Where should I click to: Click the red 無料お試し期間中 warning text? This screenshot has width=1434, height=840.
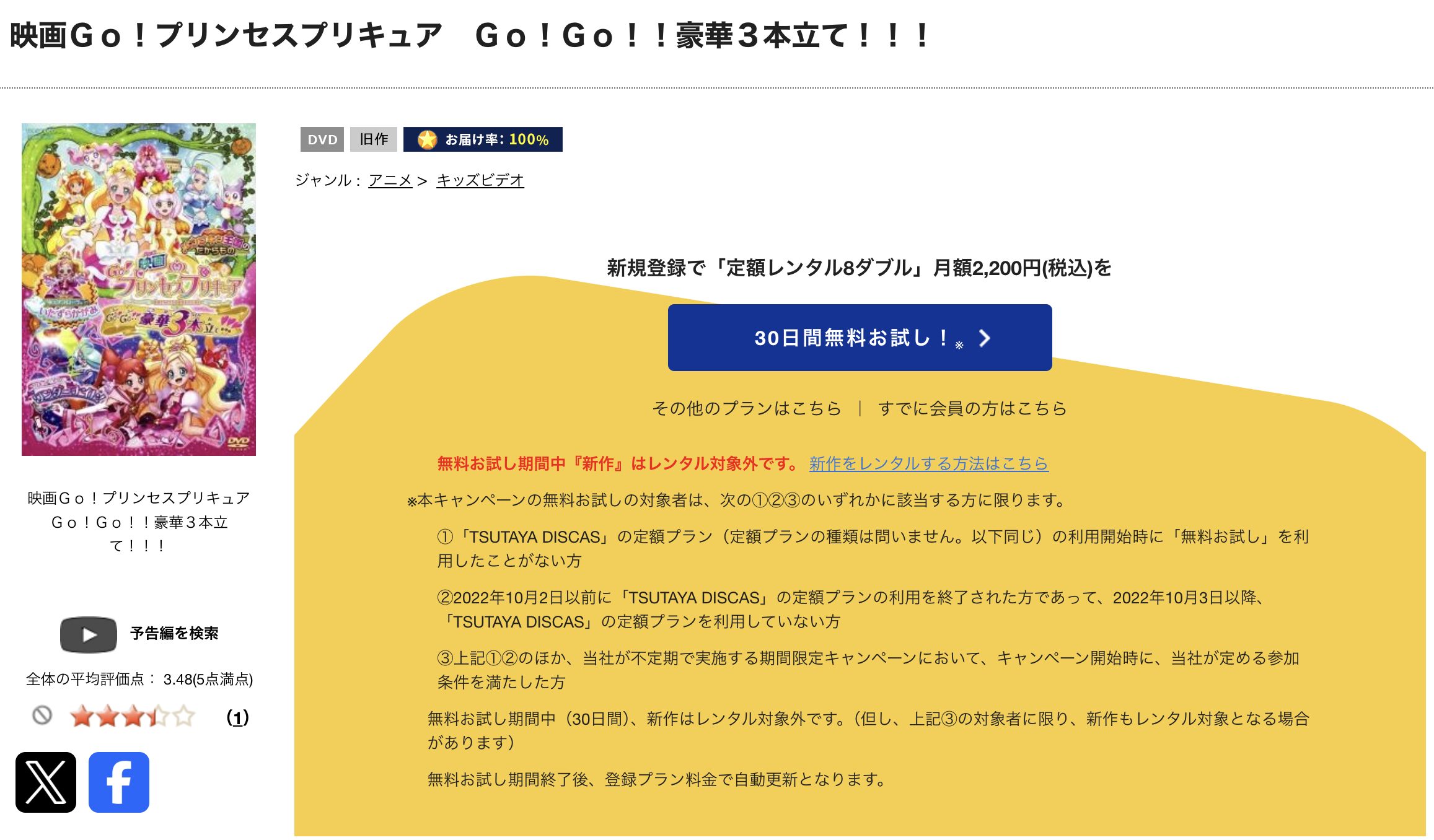(x=618, y=463)
